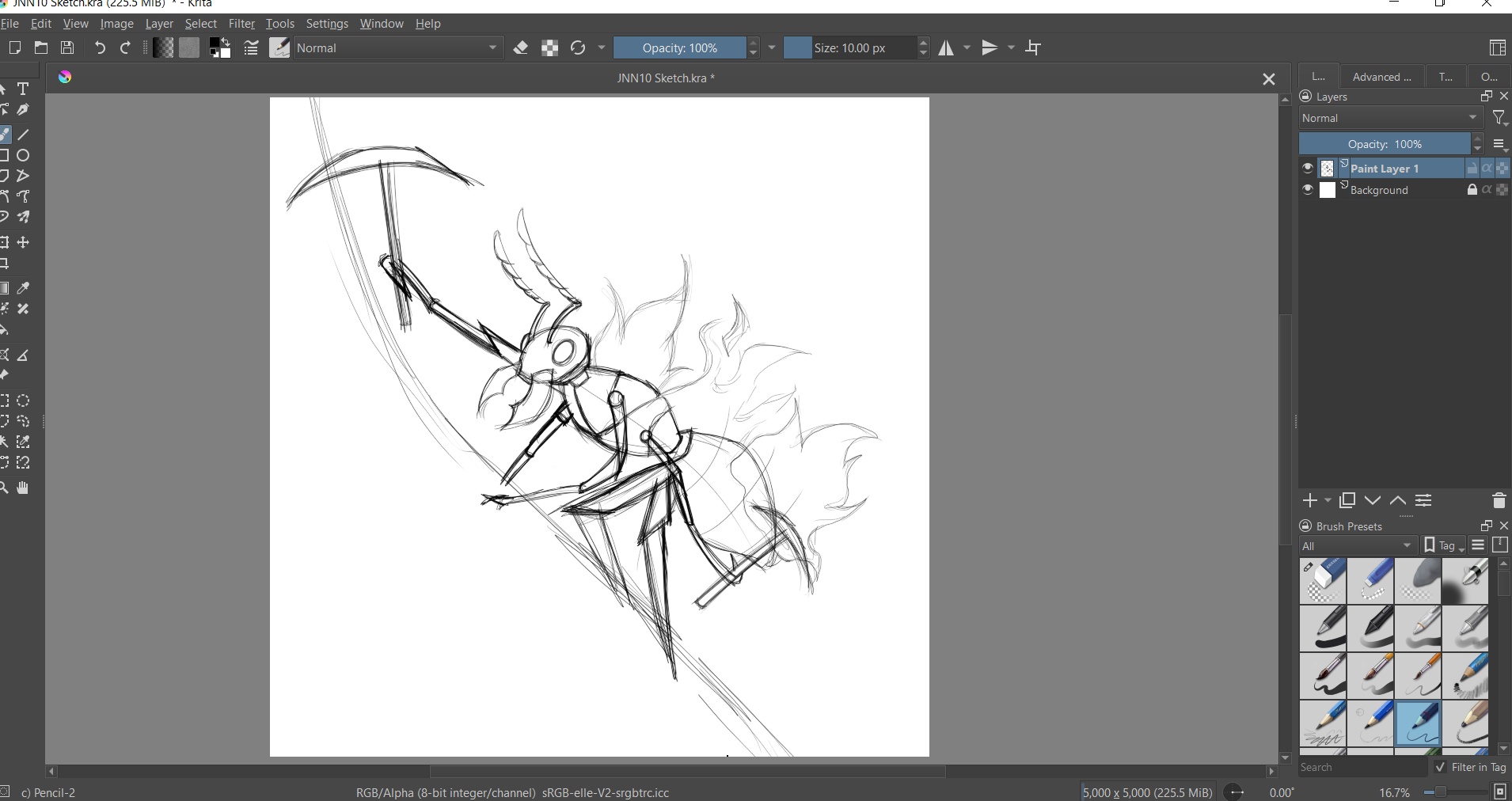Select the Magnetic Selection tool

point(23,463)
